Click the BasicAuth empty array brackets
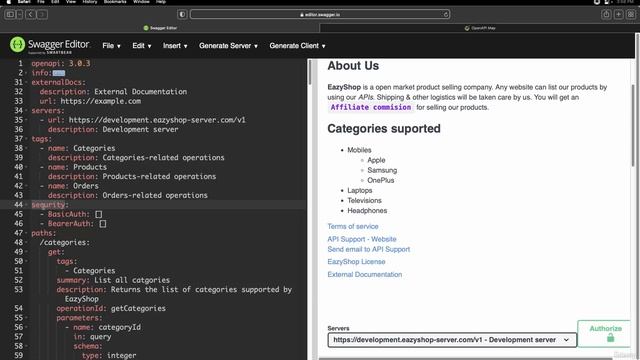640x360 pixels. tap(99, 214)
